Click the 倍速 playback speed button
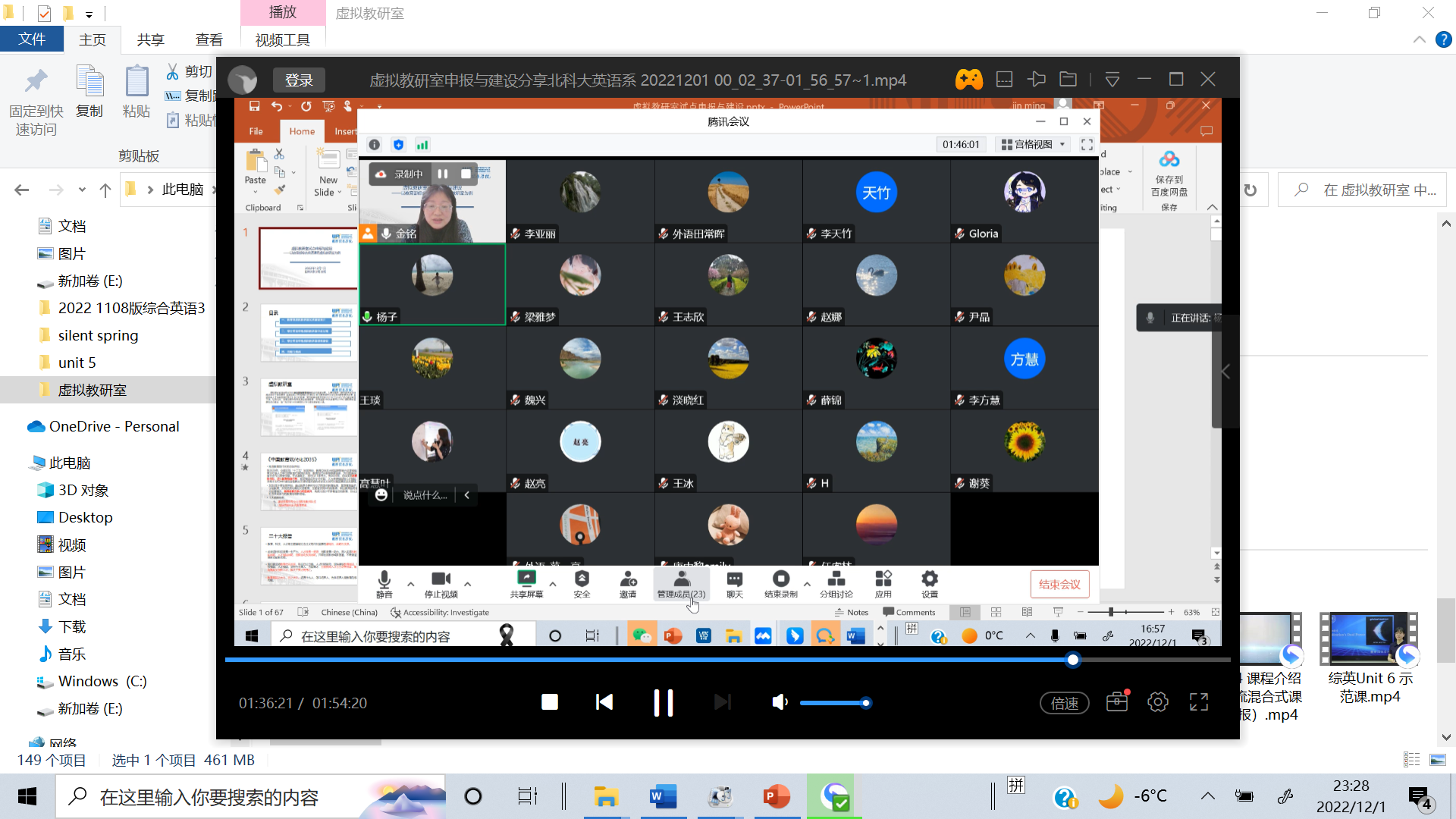Screen dimensions: 1456x819 [1064, 703]
